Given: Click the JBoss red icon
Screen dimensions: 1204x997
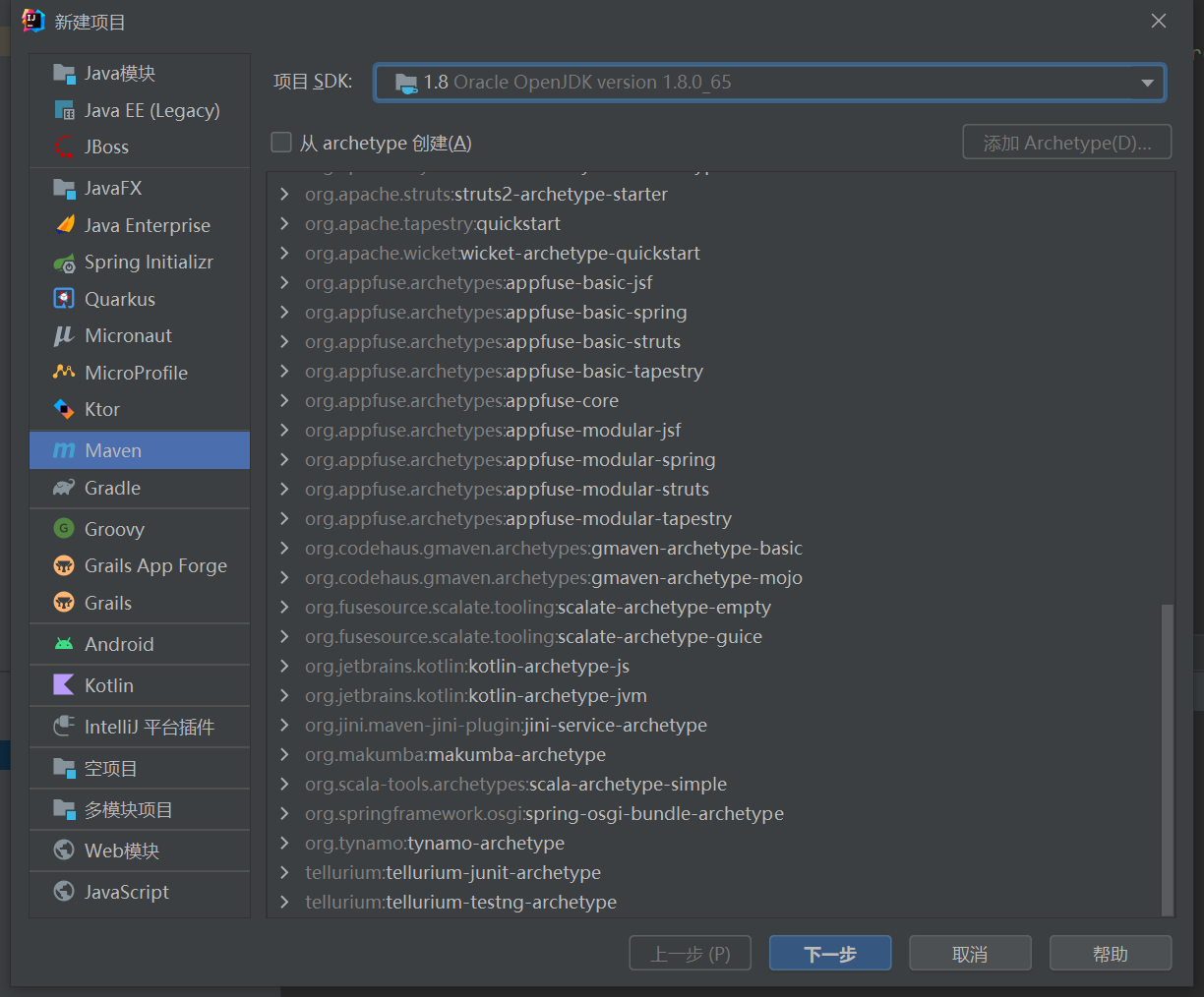Looking at the screenshot, I should pos(64,147).
